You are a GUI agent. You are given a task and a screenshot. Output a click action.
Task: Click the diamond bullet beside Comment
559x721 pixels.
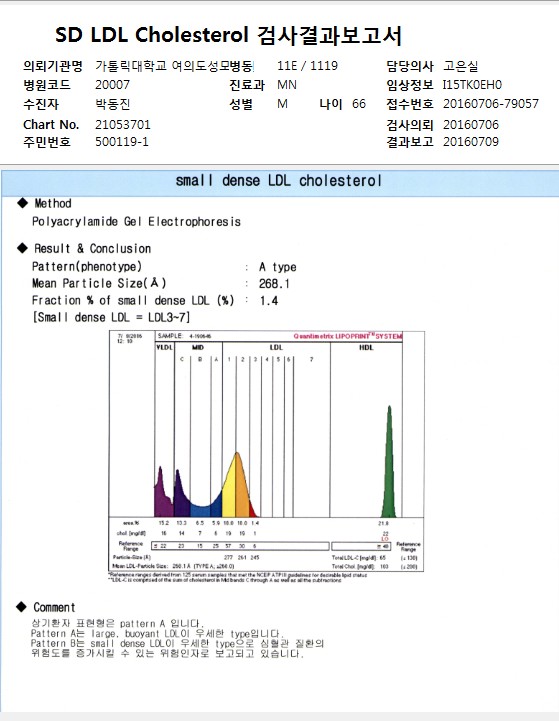(x=22, y=607)
